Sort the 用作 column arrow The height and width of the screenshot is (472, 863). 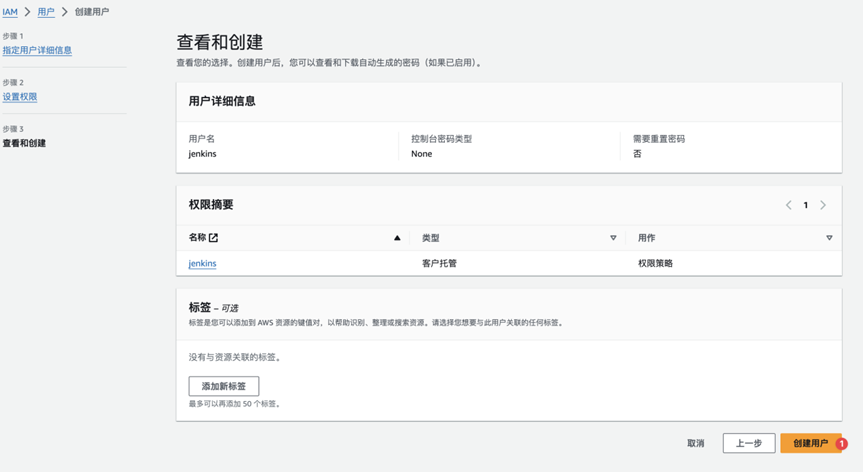click(x=829, y=238)
